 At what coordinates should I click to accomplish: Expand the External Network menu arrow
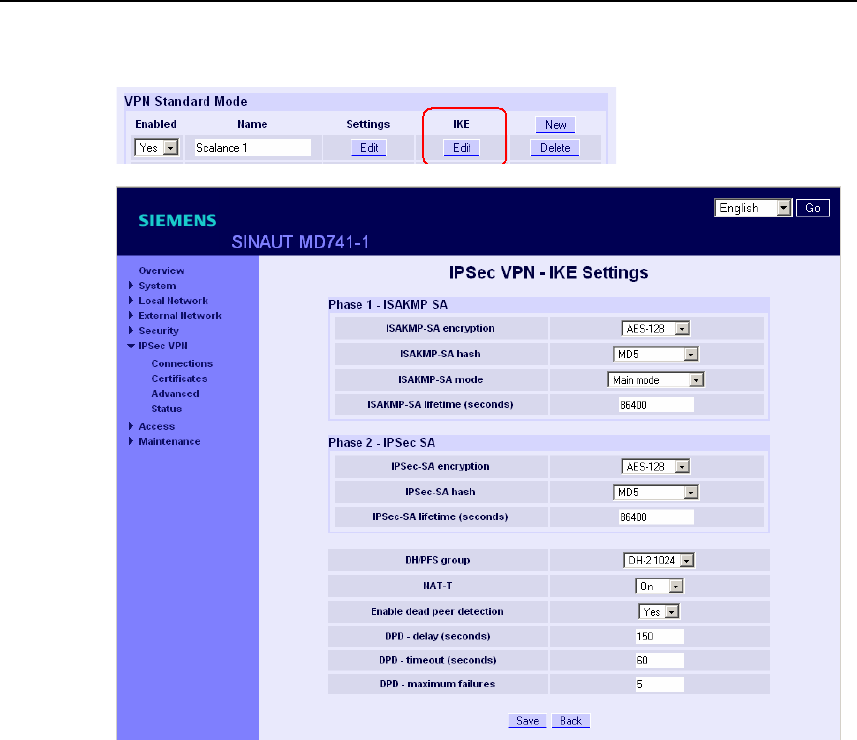click(131, 315)
